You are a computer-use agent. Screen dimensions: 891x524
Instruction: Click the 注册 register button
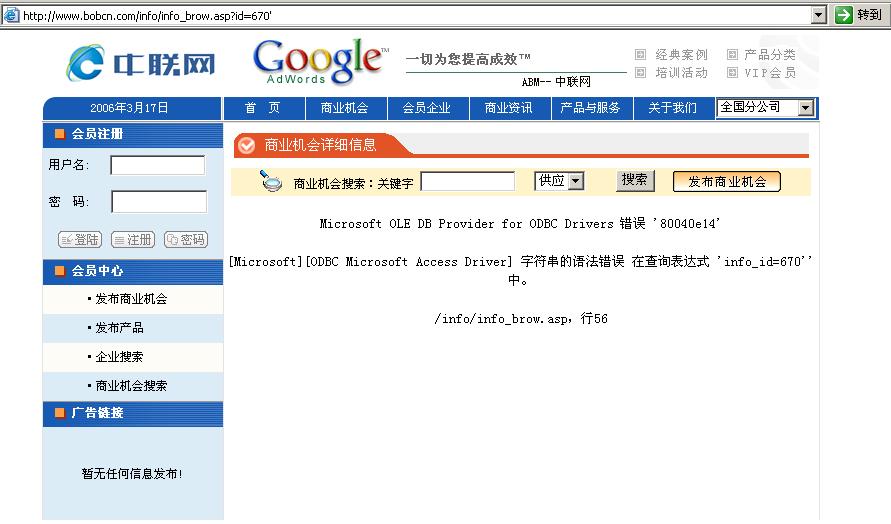tap(133, 240)
